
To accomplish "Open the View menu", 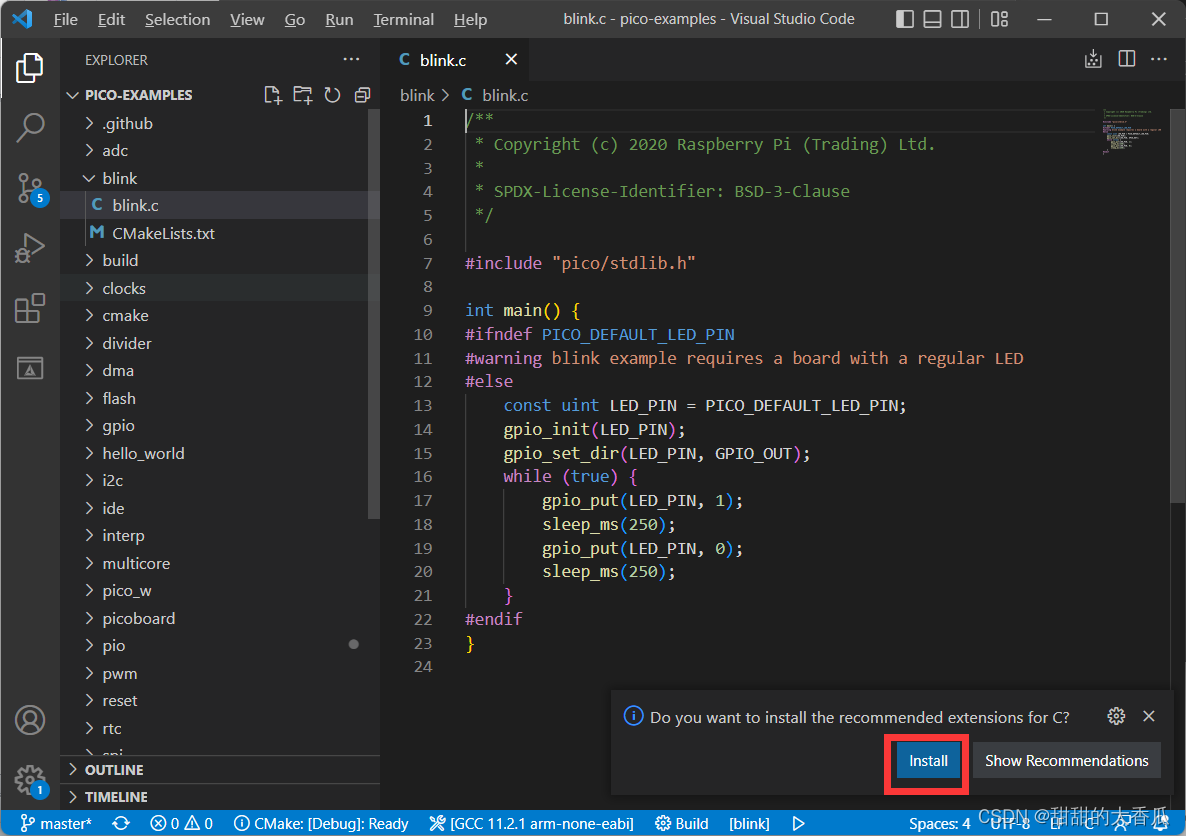I will [x=247, y=20].
